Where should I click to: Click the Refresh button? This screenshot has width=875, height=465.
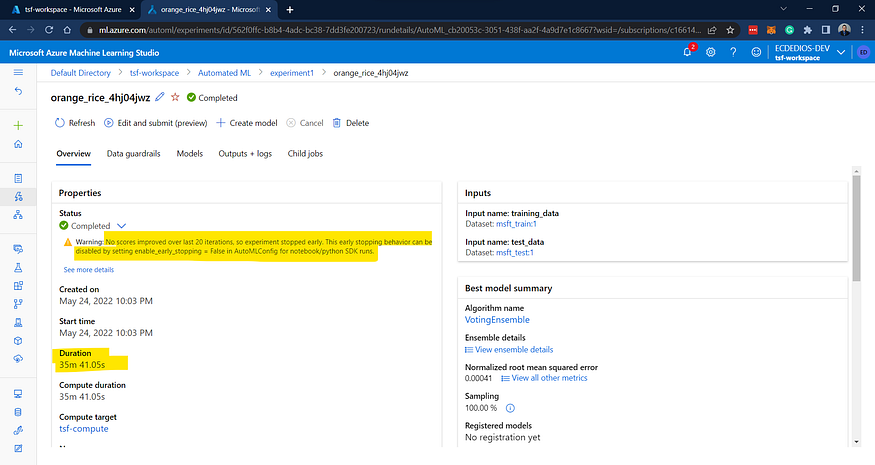point(75,123)
